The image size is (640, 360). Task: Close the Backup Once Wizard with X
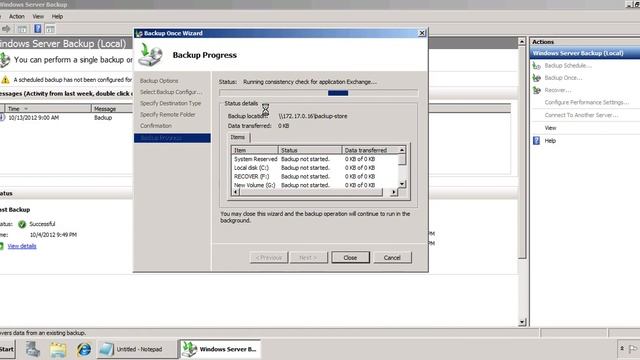(422, 33)
